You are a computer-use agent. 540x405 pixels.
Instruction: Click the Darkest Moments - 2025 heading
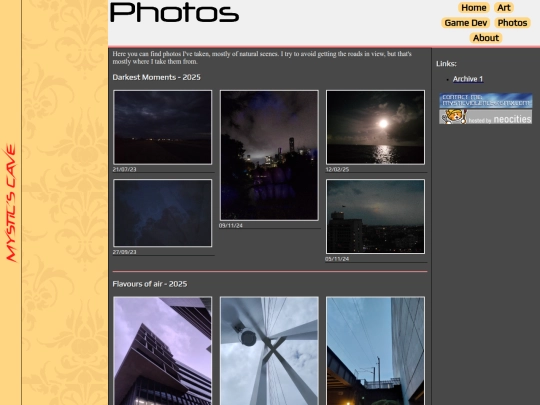pos(156,77)
